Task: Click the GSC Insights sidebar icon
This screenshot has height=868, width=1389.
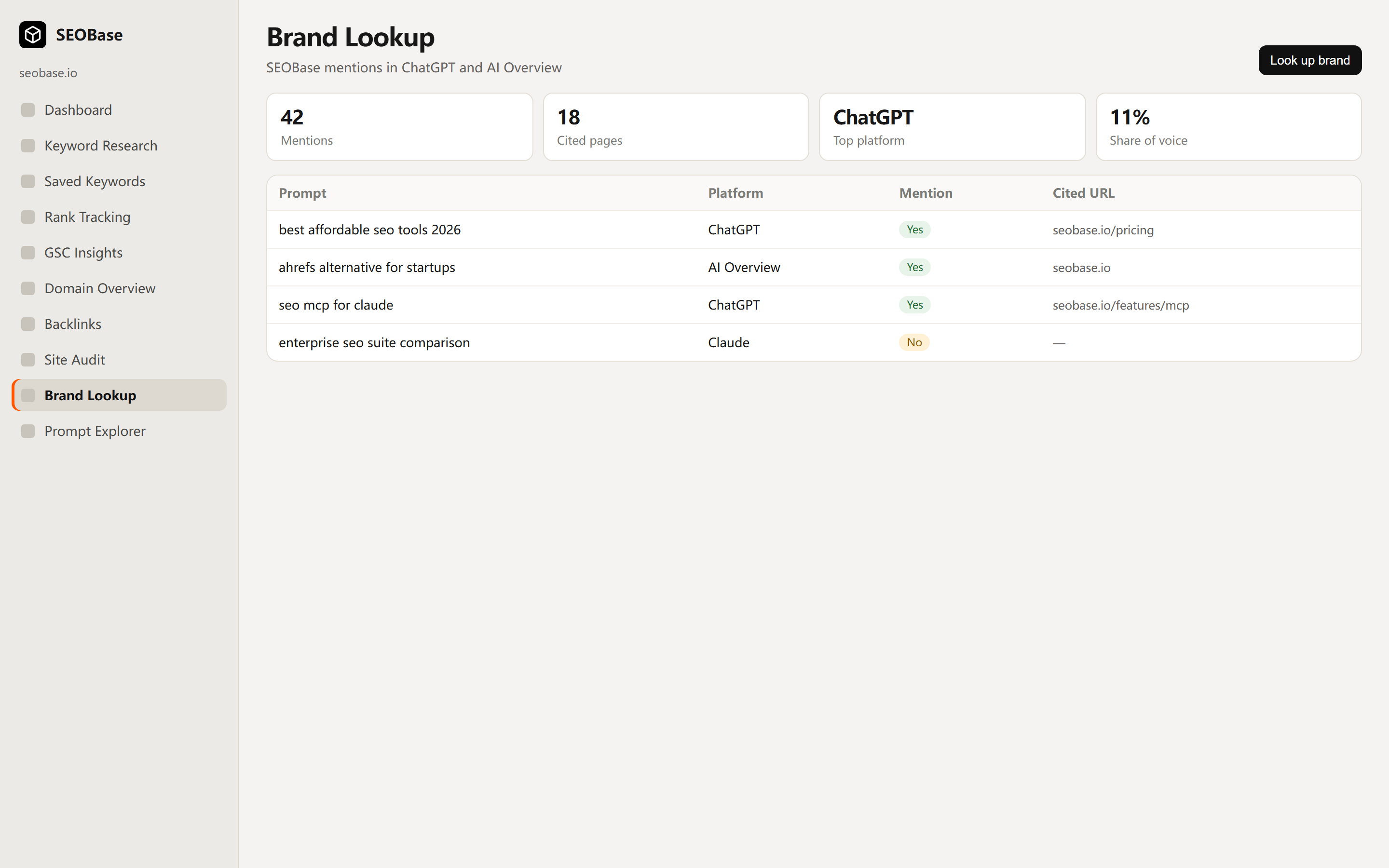Action: (x=28, y=253)
